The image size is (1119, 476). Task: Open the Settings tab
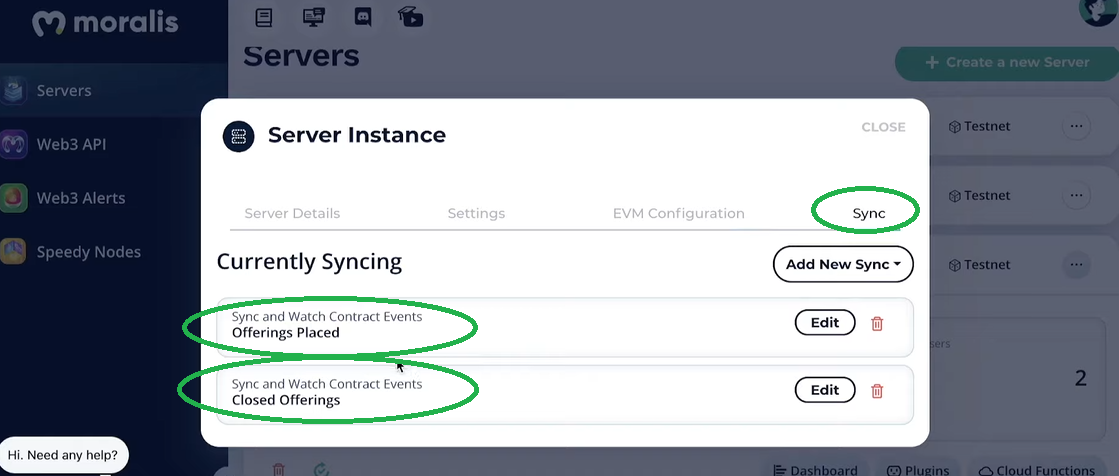[476, 213]
